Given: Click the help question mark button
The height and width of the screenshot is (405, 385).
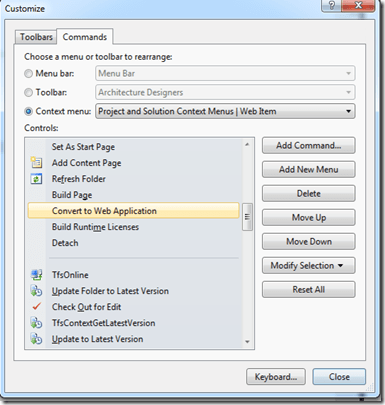Looking at the screenshot, I should tap(332, 6).
